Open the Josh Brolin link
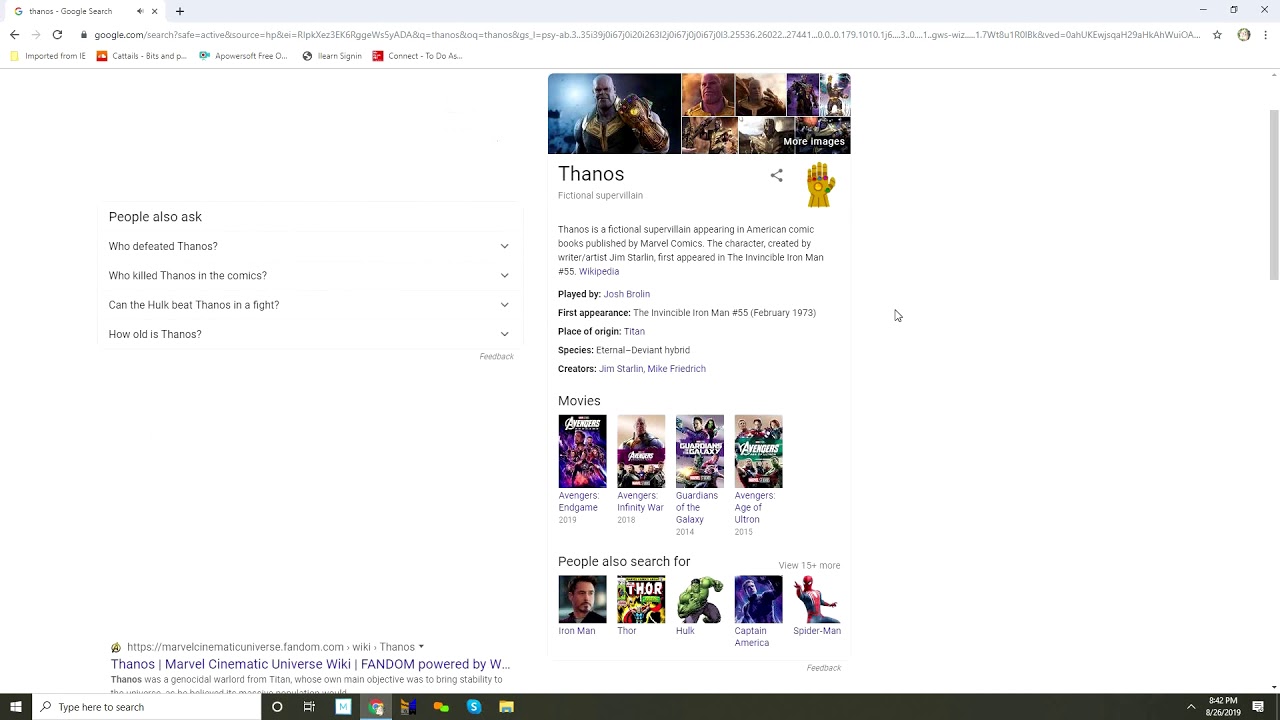The width and height of the screenshot is (1280, 720). coord(627,294)
